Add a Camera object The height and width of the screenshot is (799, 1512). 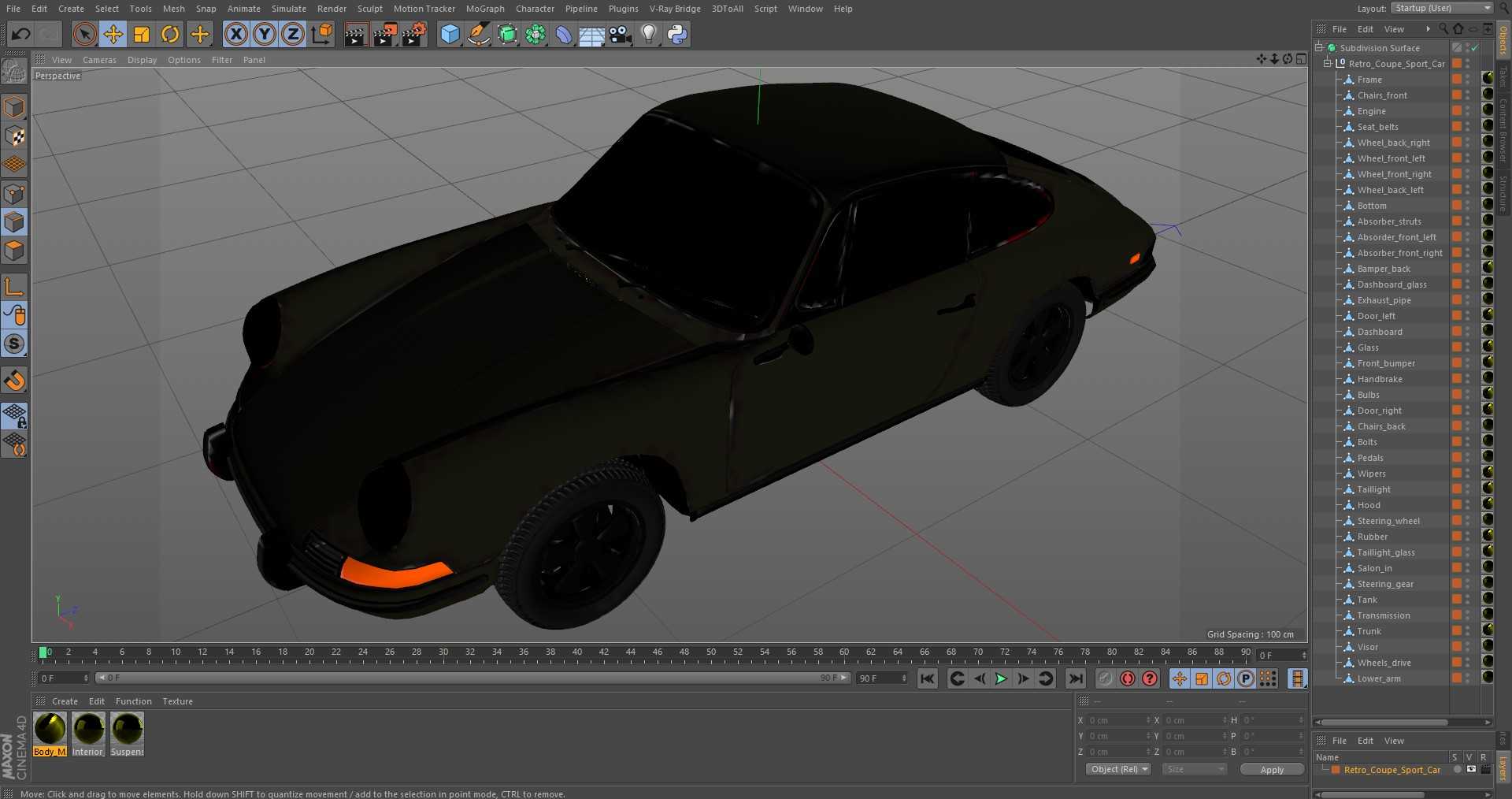click(621, 34)
